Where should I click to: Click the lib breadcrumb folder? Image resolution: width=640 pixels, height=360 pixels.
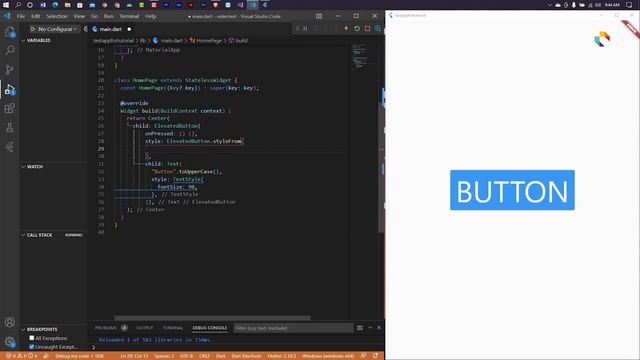(143, 40)
